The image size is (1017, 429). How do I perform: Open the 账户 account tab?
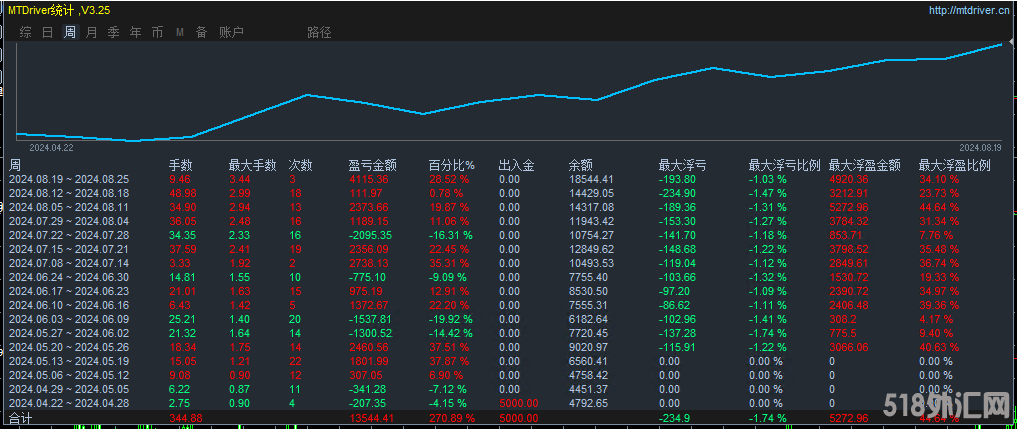[232, 32]
